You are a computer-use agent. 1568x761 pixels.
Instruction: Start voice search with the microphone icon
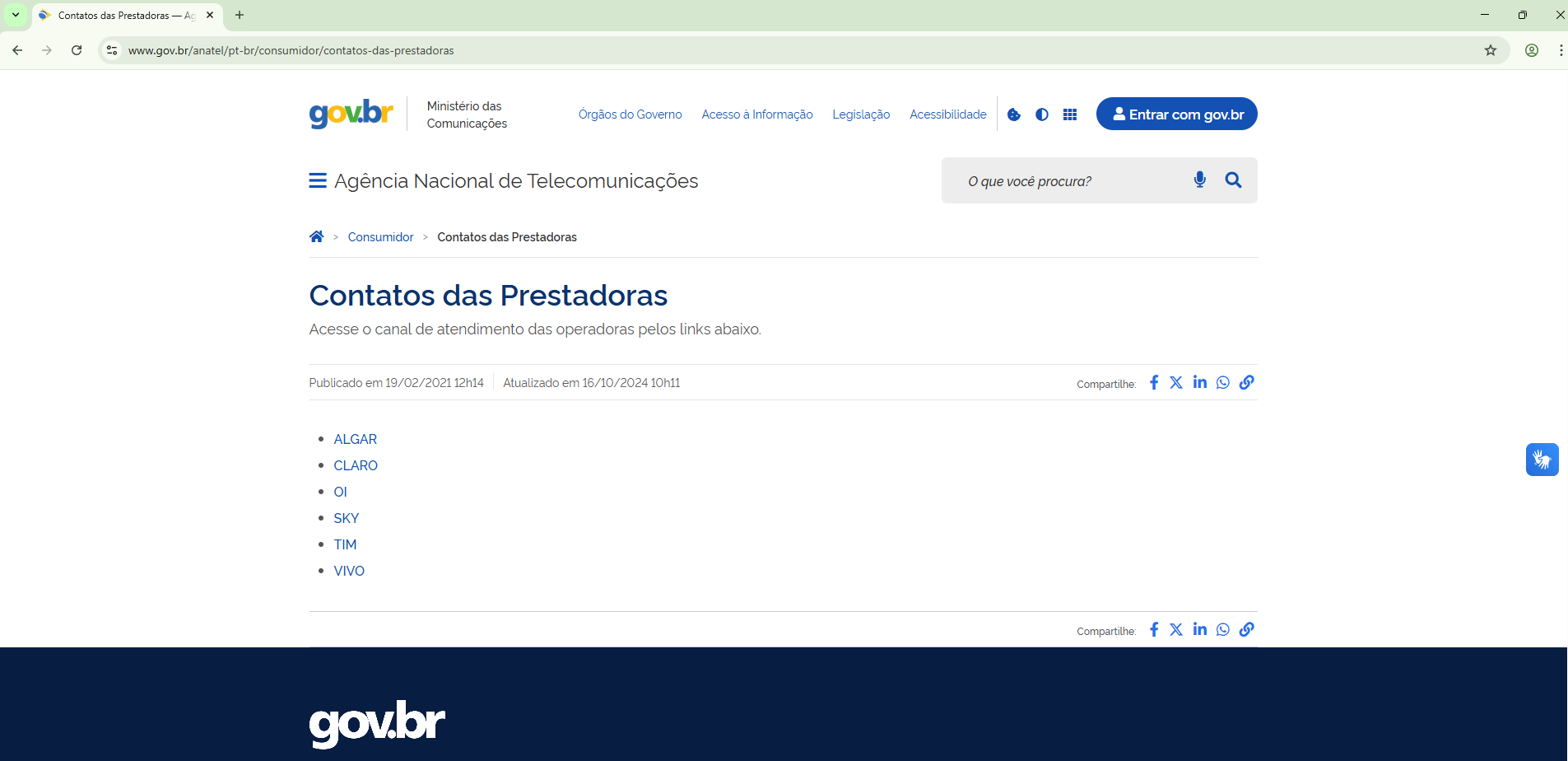pos(1199,180)
